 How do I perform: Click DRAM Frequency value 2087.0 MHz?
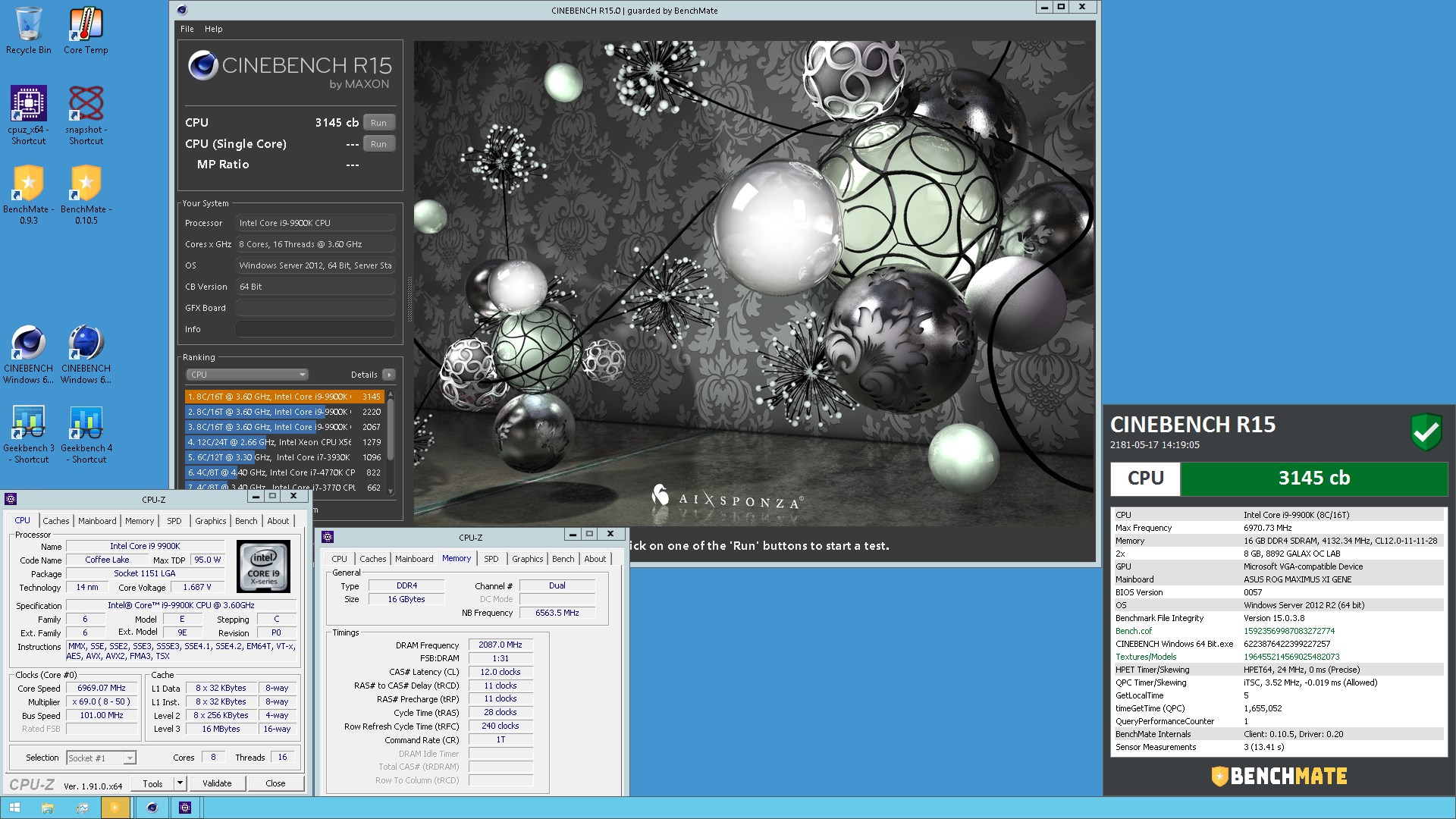(x=500, y=645)
